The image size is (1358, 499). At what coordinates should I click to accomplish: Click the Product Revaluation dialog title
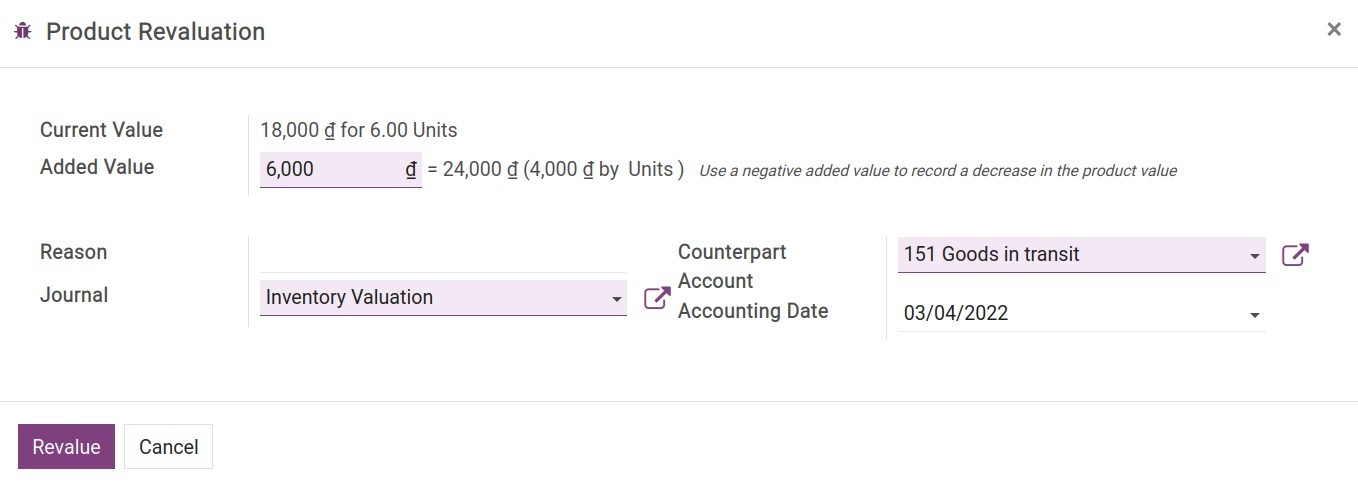[x=155, y=32]
